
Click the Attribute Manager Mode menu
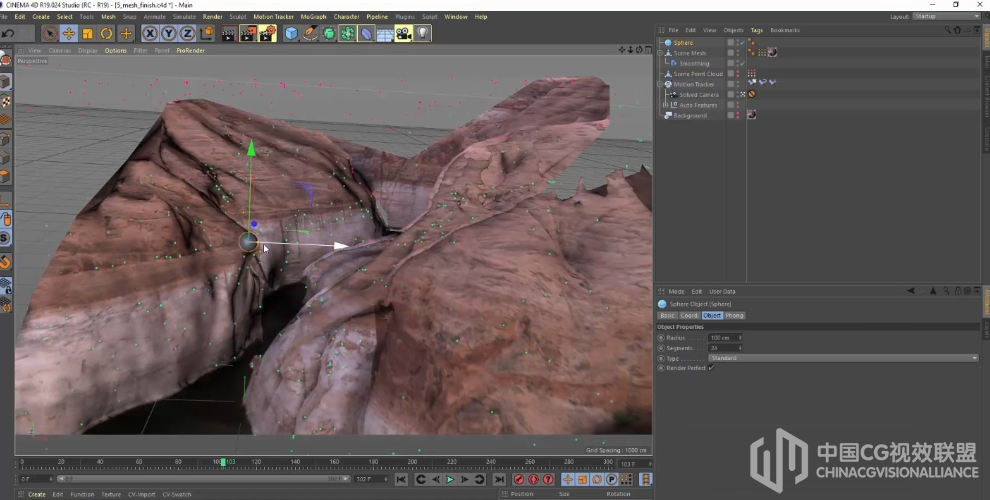[676, 292]
